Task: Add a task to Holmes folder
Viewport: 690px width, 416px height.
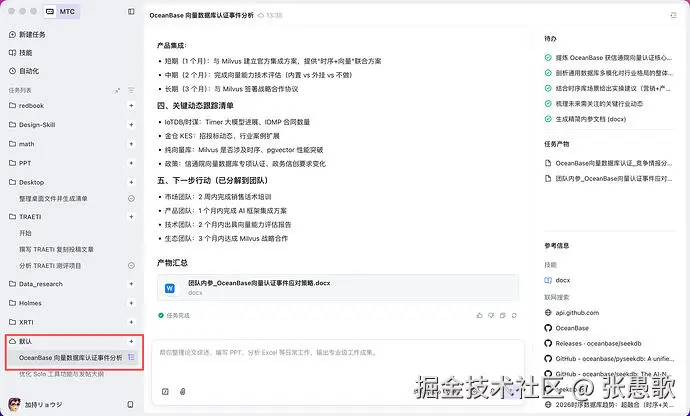Action: 131,303
